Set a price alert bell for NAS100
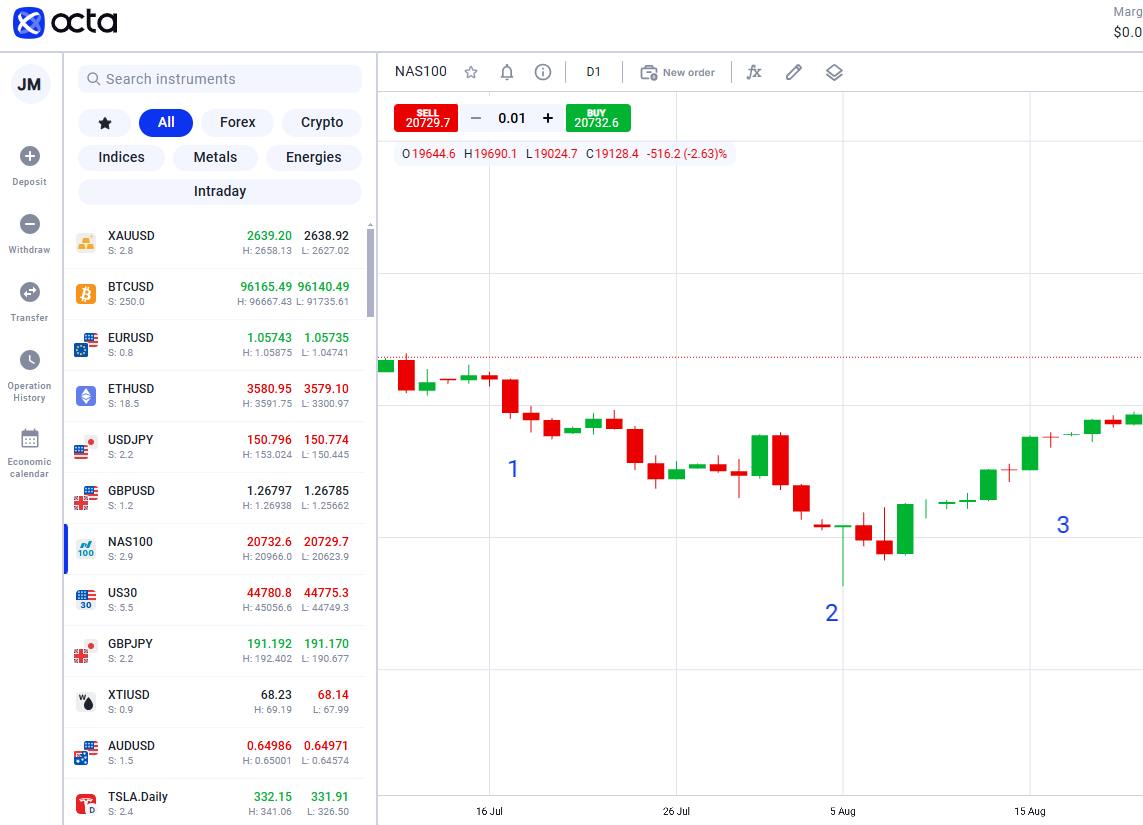Viewport: 1143px width, 825px height. [x=507, y=72]
